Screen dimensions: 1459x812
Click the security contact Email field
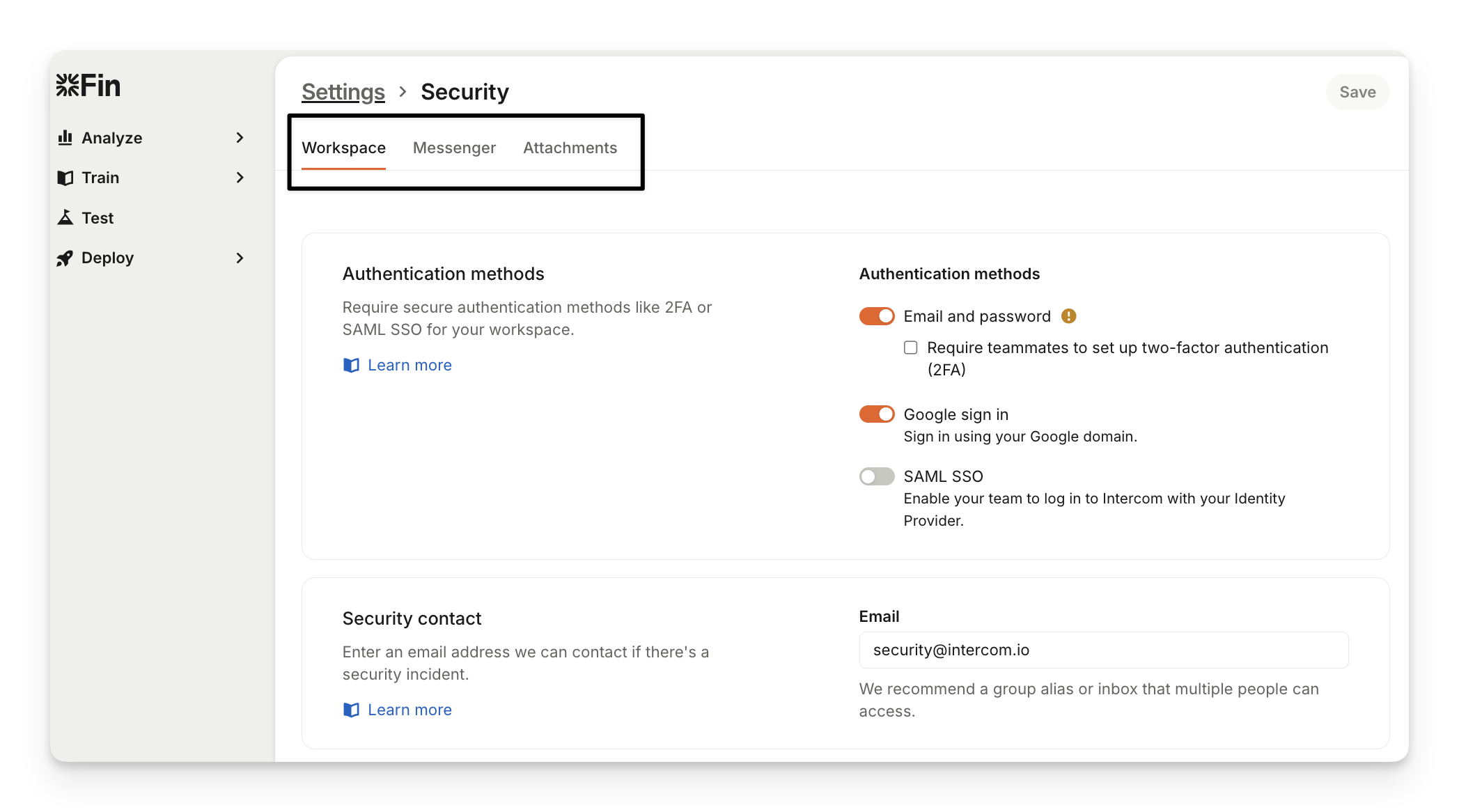point(1103,650)
